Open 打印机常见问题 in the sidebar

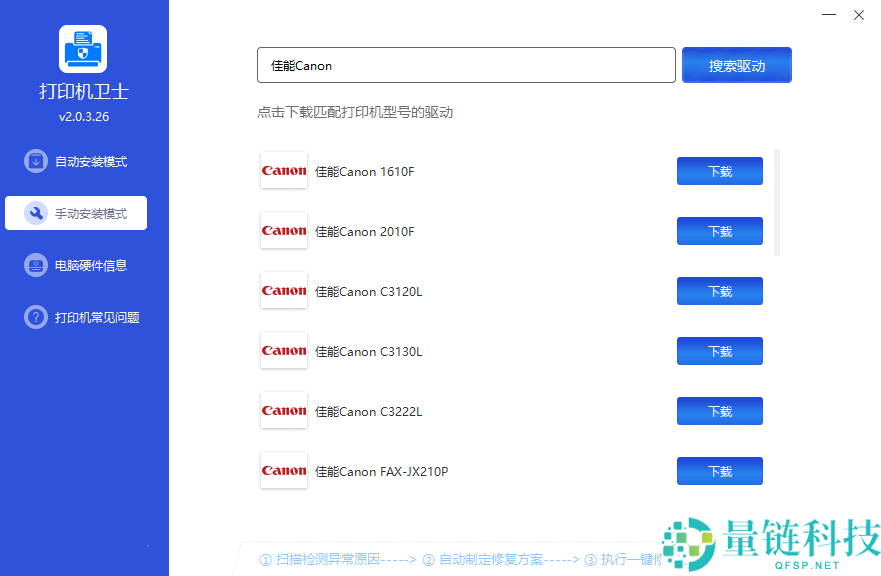point(76,317)
